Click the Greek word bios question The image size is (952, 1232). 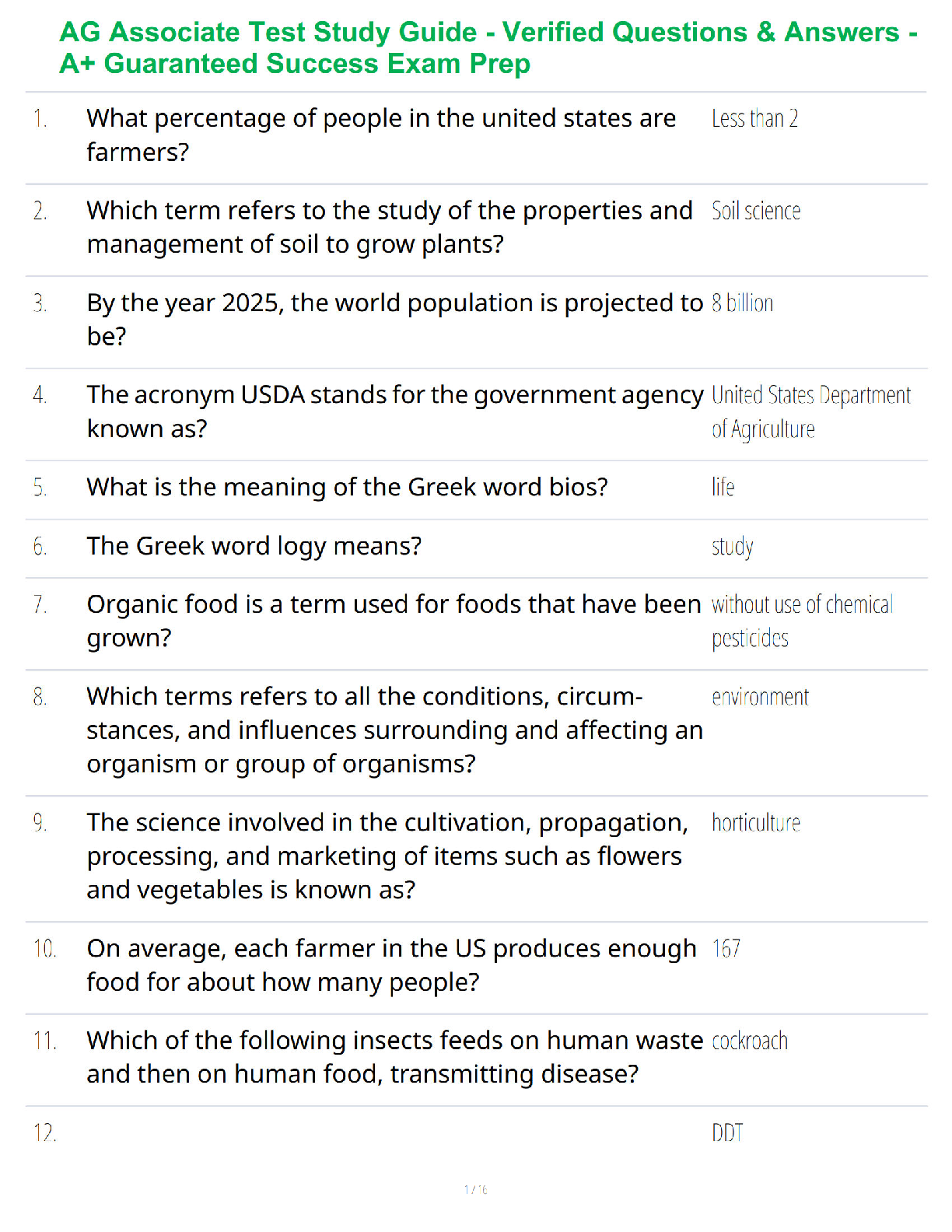[x=347, y=487]
